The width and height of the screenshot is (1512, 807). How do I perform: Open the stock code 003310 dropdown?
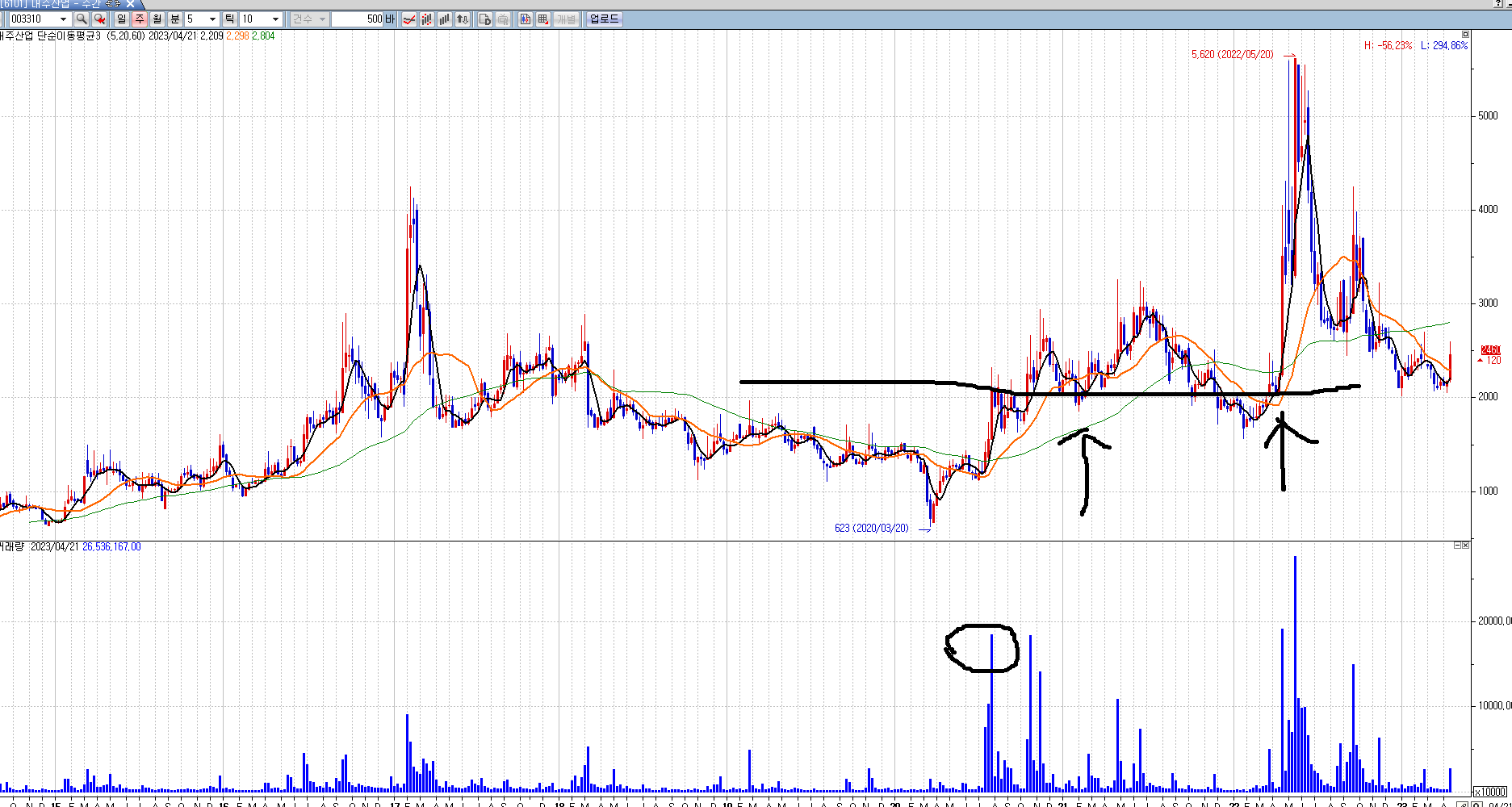63,19
